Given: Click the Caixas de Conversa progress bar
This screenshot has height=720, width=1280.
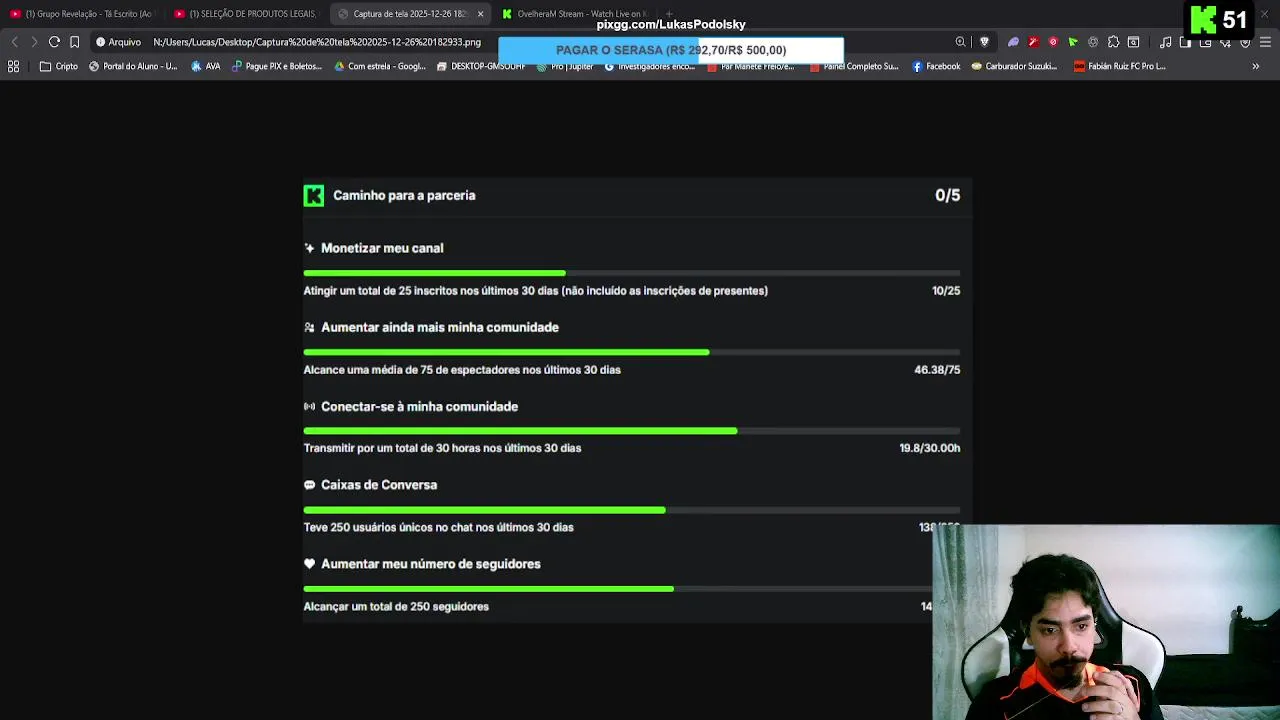Looking at the screenshot, I should (632, 510).
